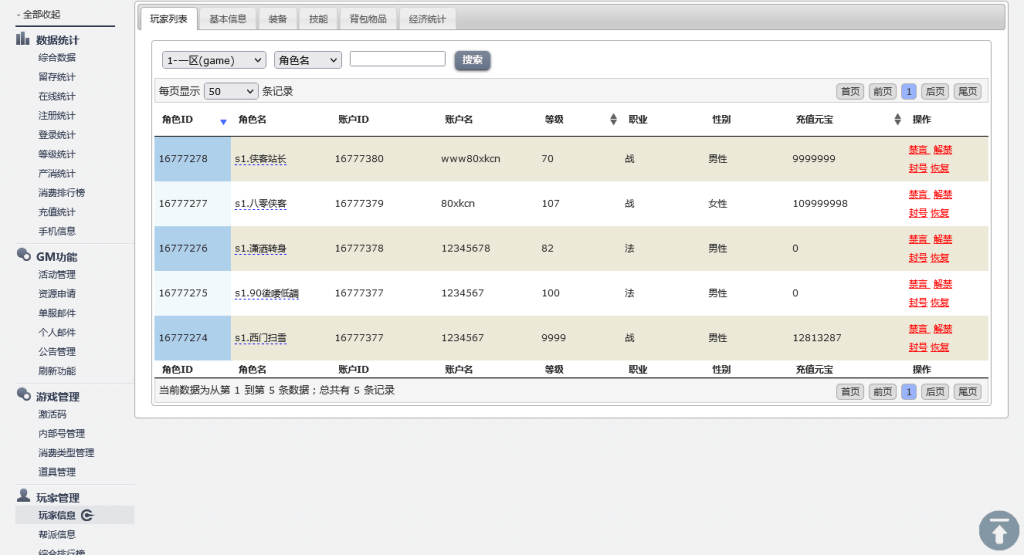Open 激活码 in the sidebar
Viewport: 1024px width, 555px height.
52,415
